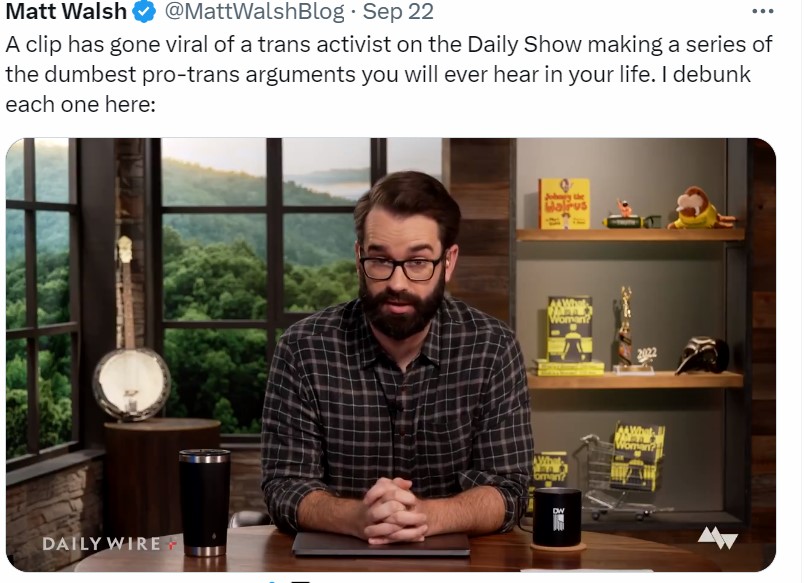Click the MW logo in video corner
Viewport: 808px width, 583px height.
pos(718,538)
